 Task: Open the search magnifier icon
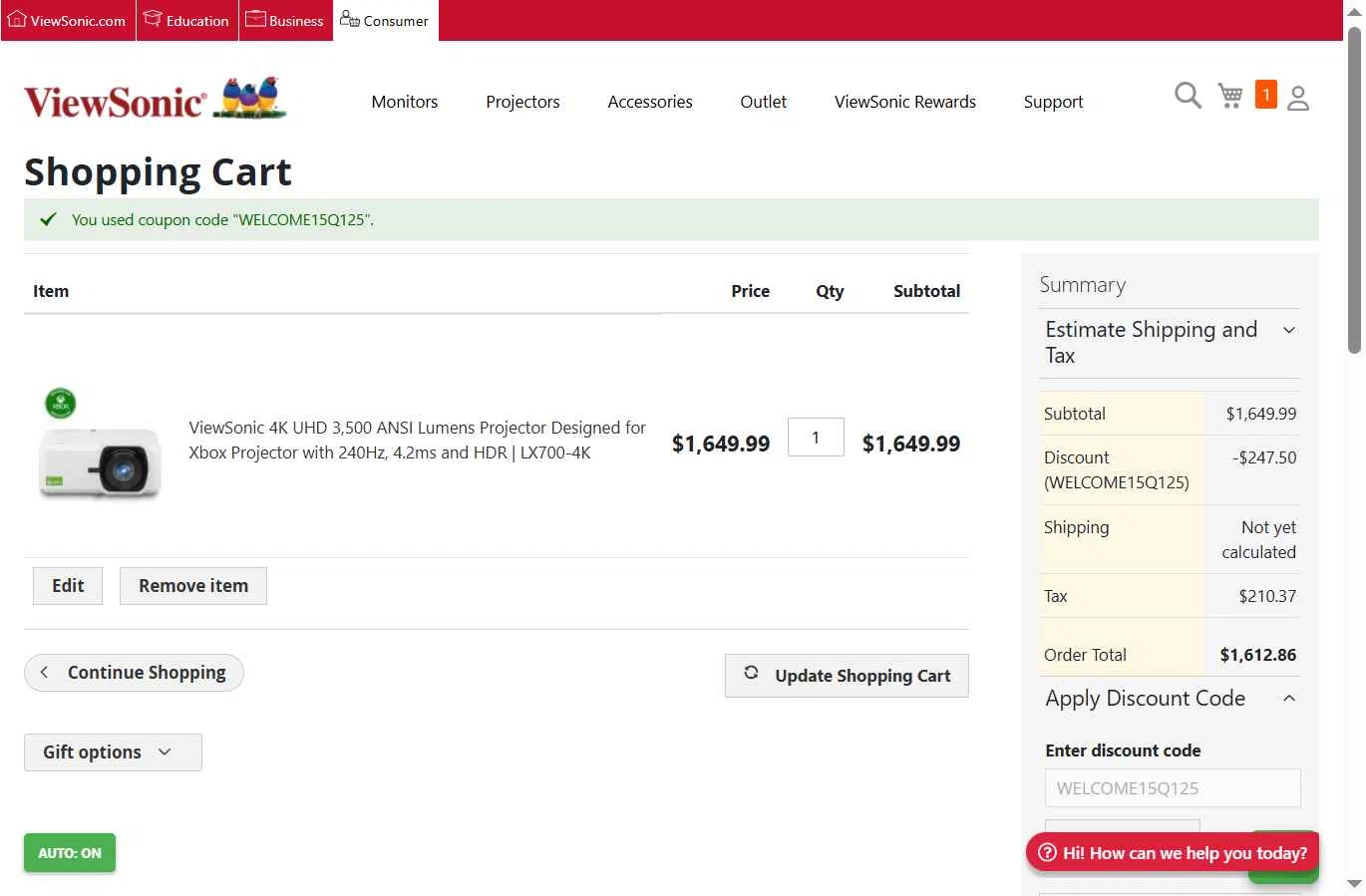point(1188,96)
